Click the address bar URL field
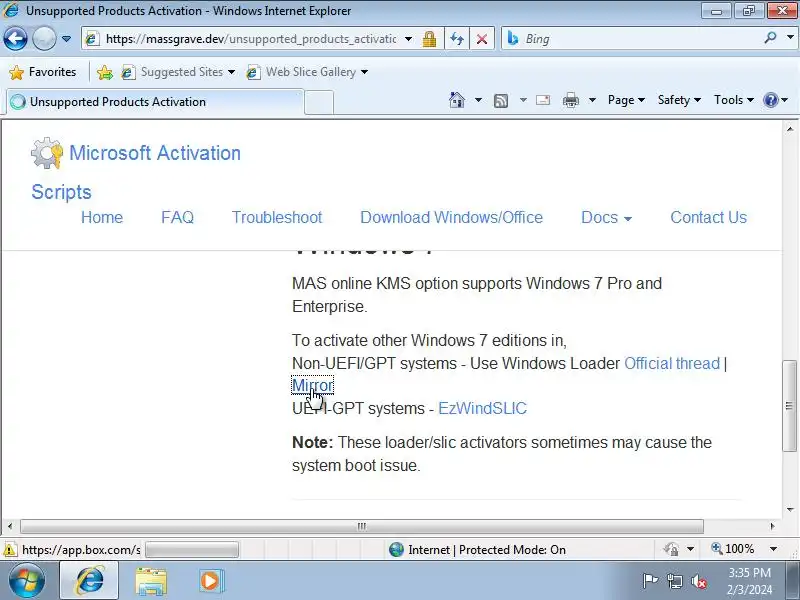The height and width of the screenshot is (600, 800). pyautogui.click(x=250, y=39)
